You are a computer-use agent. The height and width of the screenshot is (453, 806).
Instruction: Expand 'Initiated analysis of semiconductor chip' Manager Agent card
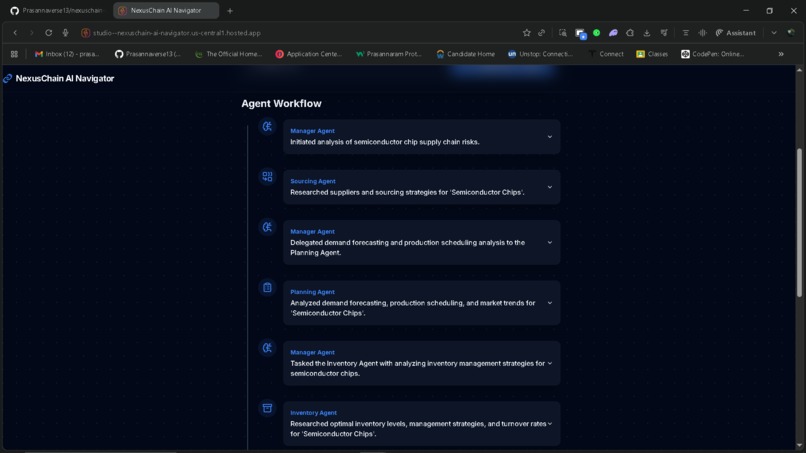coord(549,137)
